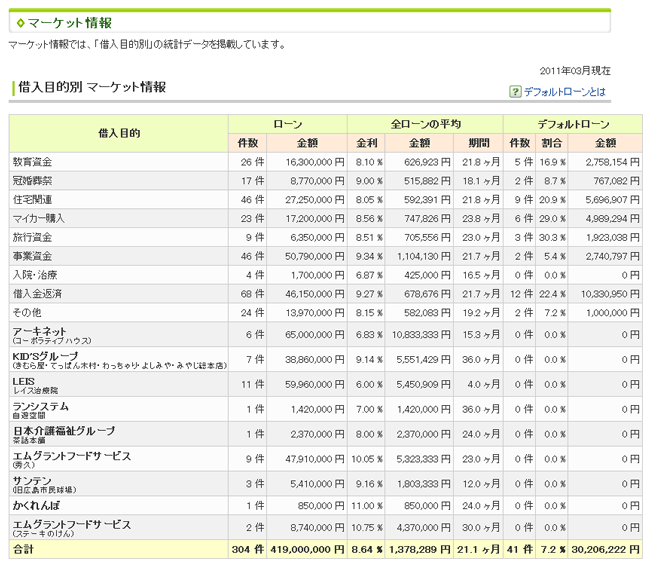Select the ランシステム row label

point(41,406)
